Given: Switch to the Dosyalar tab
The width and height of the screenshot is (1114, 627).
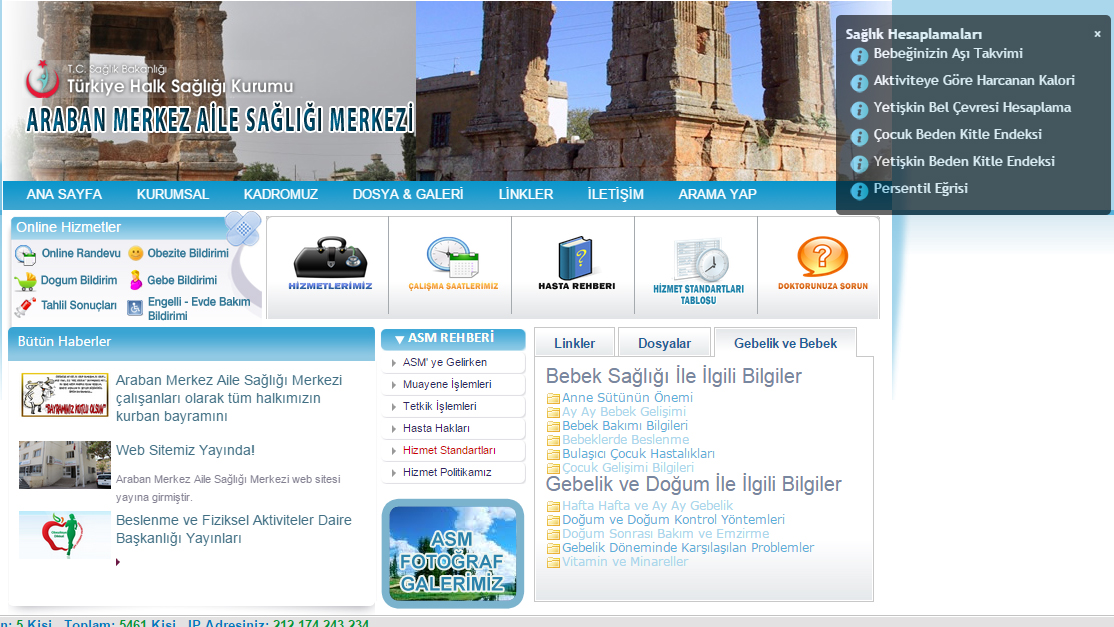Looking at the screenshot, I should (663, 341).
